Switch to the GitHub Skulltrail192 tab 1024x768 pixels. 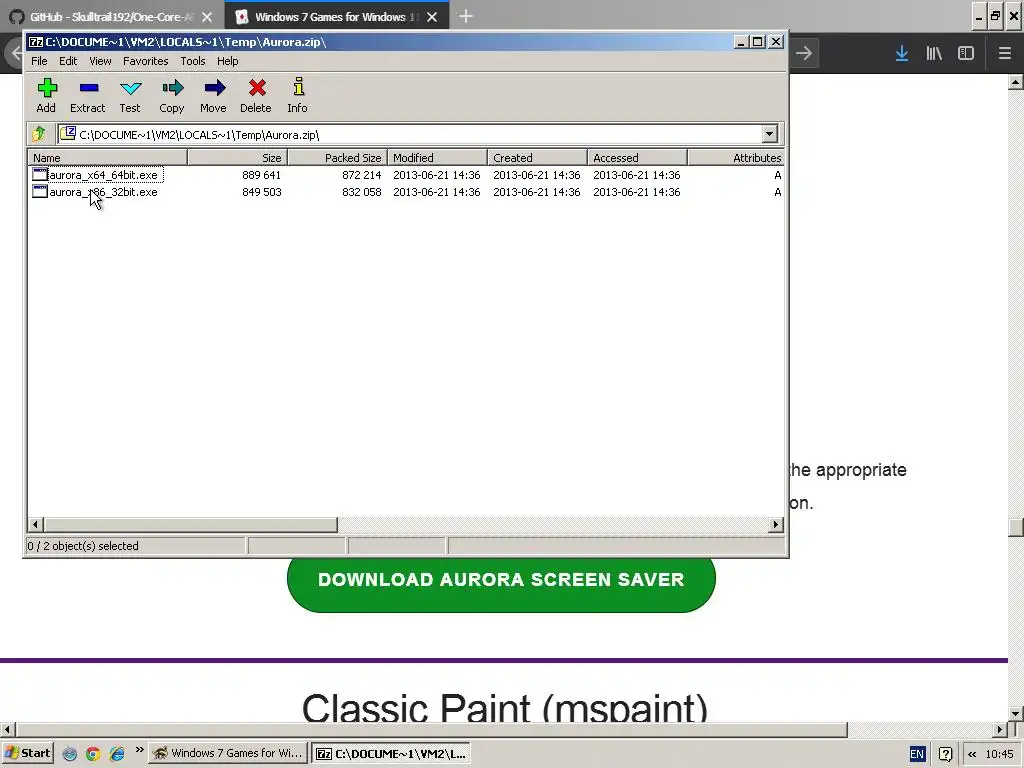112,17
